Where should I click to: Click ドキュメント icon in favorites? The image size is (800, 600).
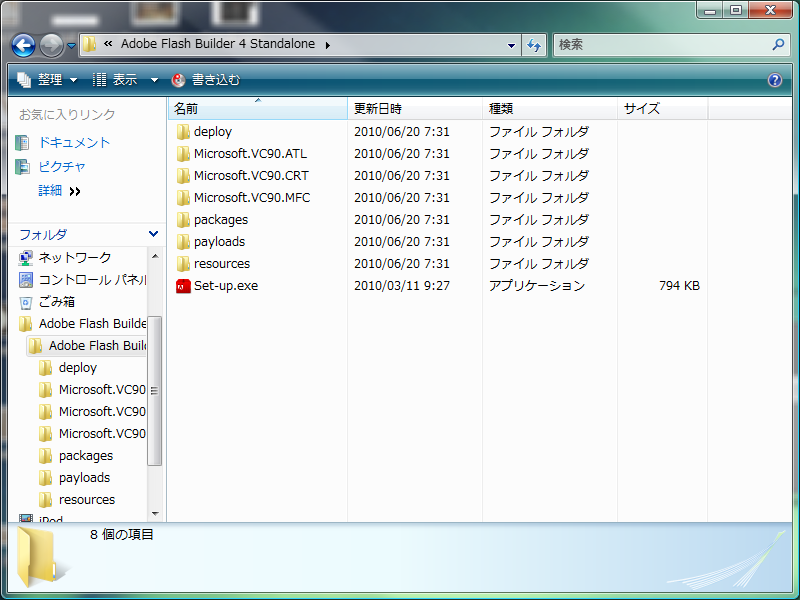click(22, 143)
